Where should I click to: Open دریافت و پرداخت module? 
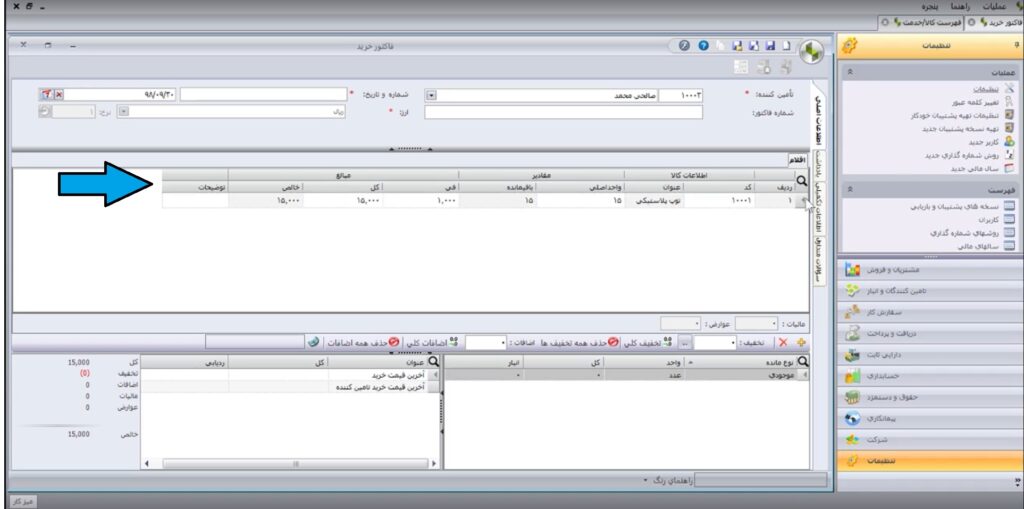(x=930, y=333)
